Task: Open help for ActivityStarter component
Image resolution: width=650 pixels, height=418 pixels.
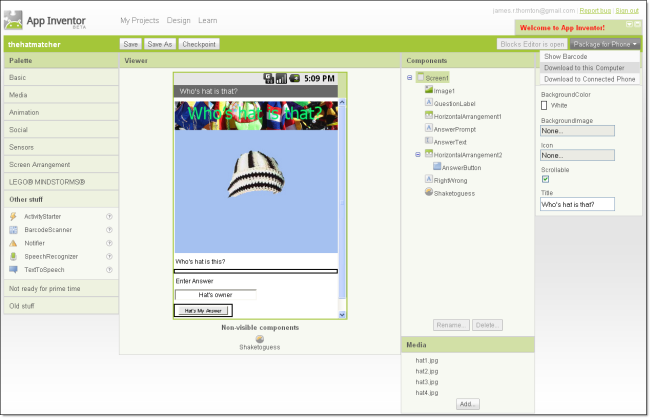Action: coord(109,216)
